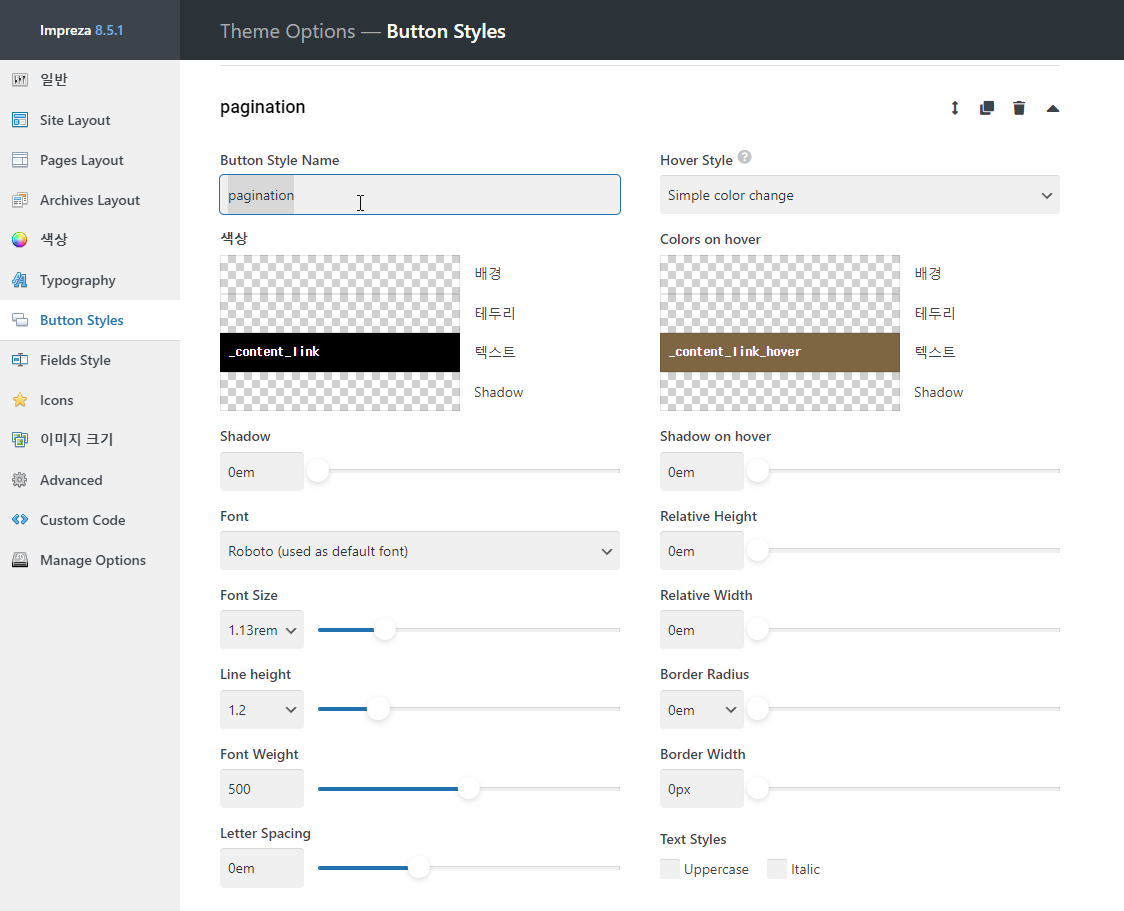
Task: Click the Fields Style sidebar icon
Action: [x=20, y=360]
